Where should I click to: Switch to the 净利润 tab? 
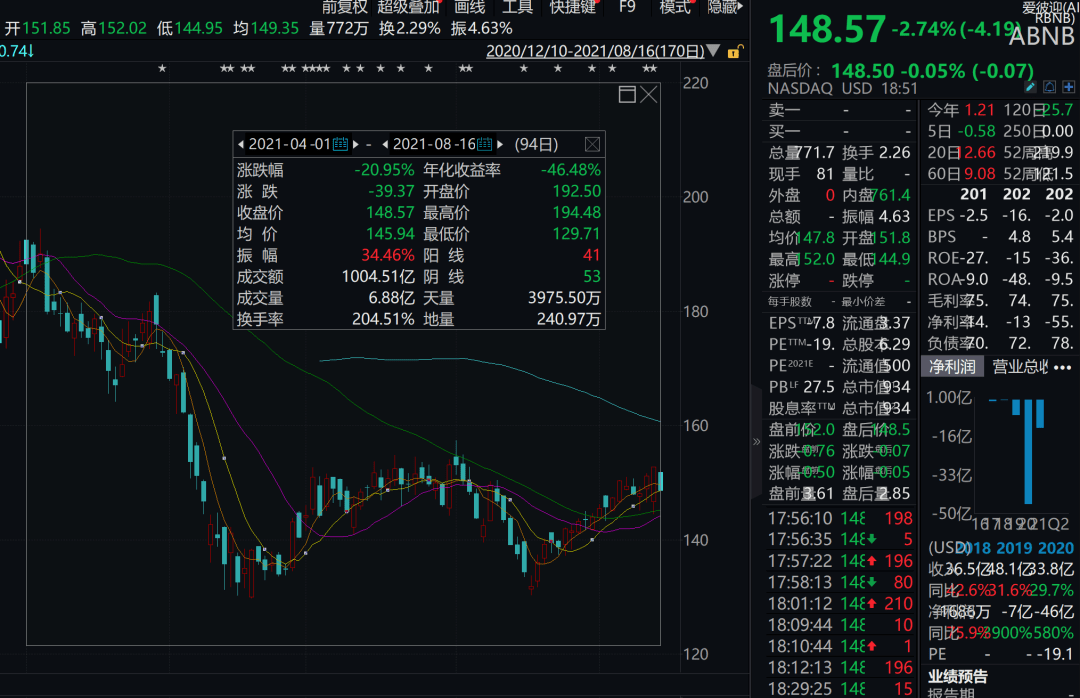pos(953,367)
